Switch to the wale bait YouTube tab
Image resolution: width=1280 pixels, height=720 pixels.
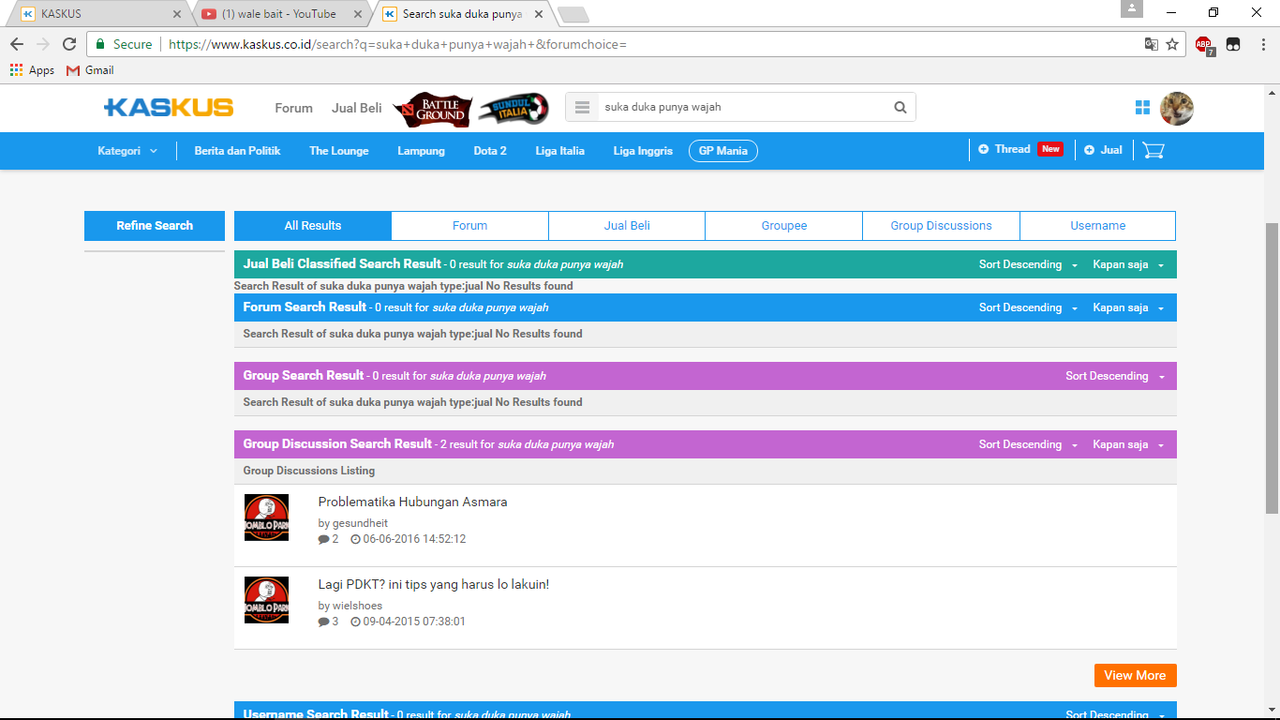coord(279,14)
